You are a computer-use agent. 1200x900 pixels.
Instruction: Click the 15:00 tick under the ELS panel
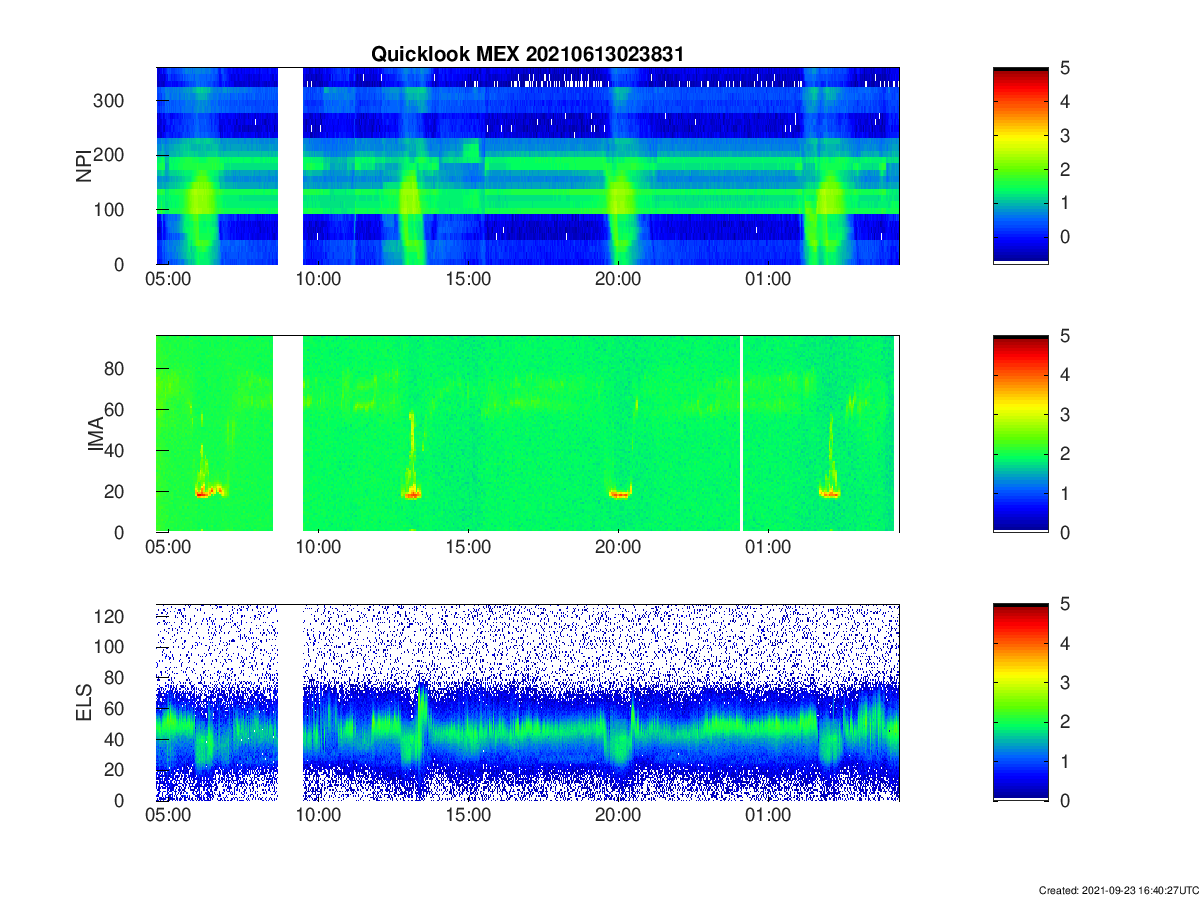click(468, 817)
